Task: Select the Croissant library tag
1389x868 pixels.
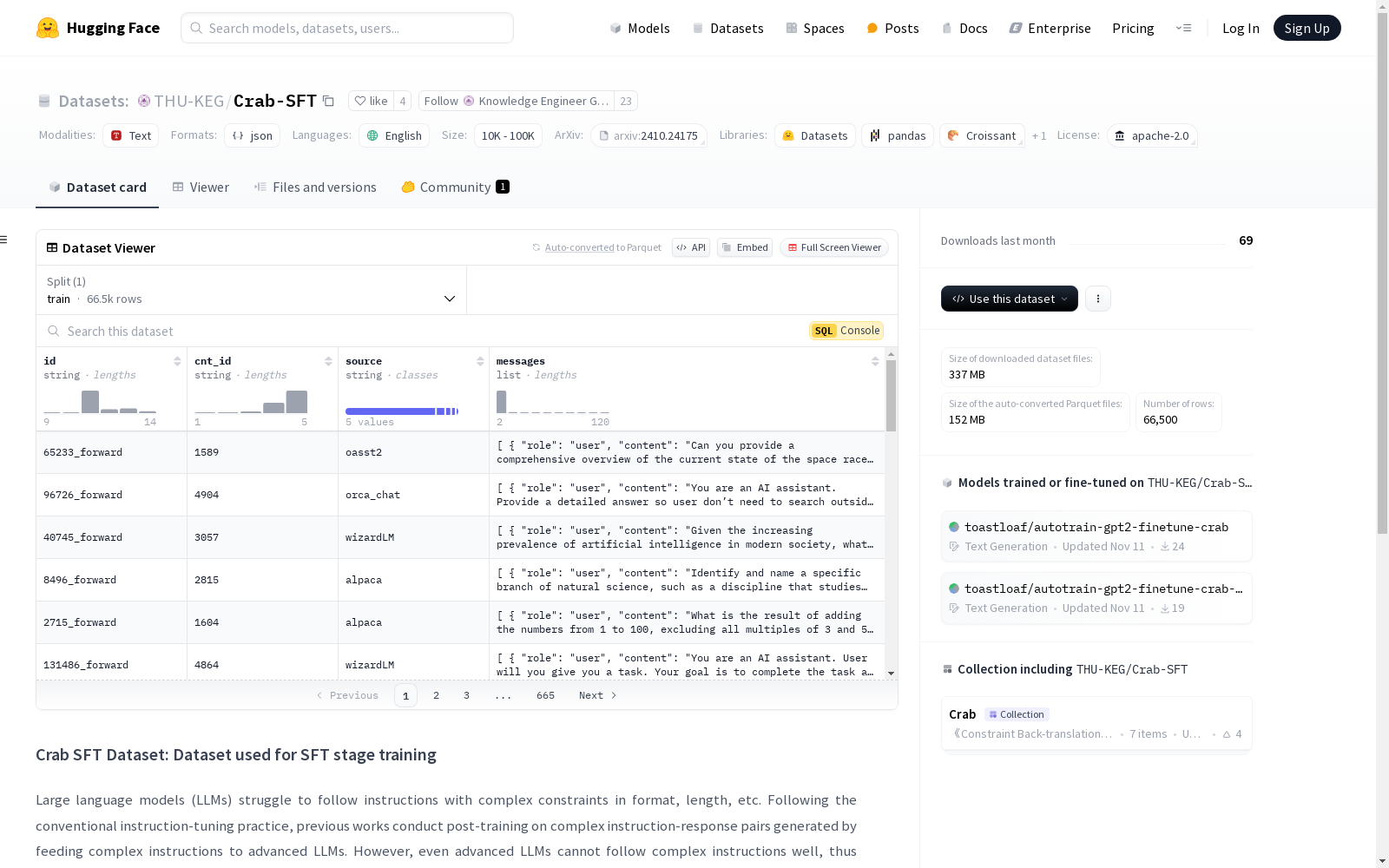Action: (982, 135)
